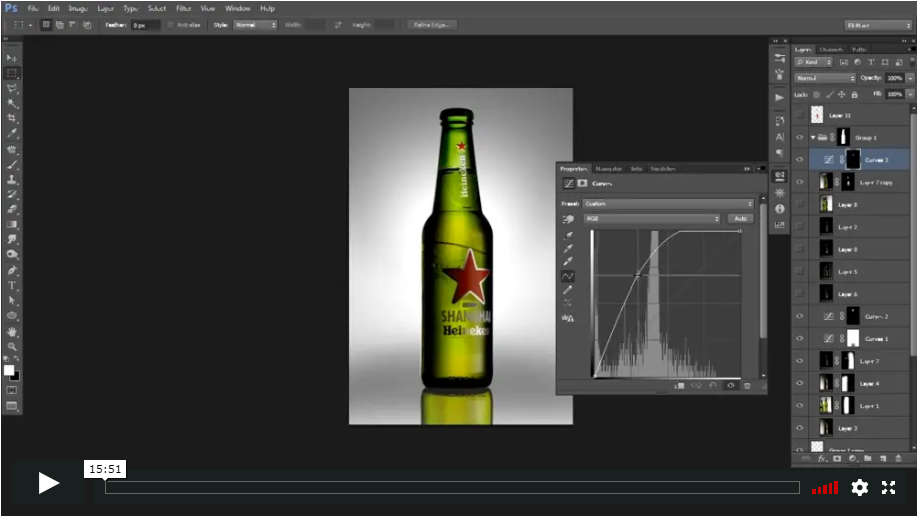Select the Zoom tool
Image resolution: width=917 pixels, height=517 pixels.
[x=12, y=346]
